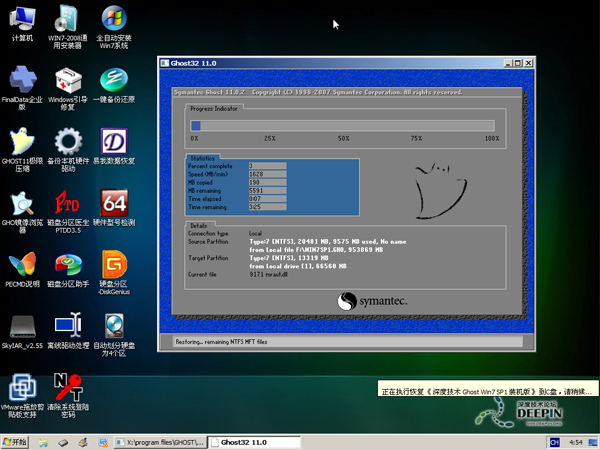Click the 正在执行恢复 notification tooltip
The width and height of the screenshot is (600, 450).
pos(488,389)
